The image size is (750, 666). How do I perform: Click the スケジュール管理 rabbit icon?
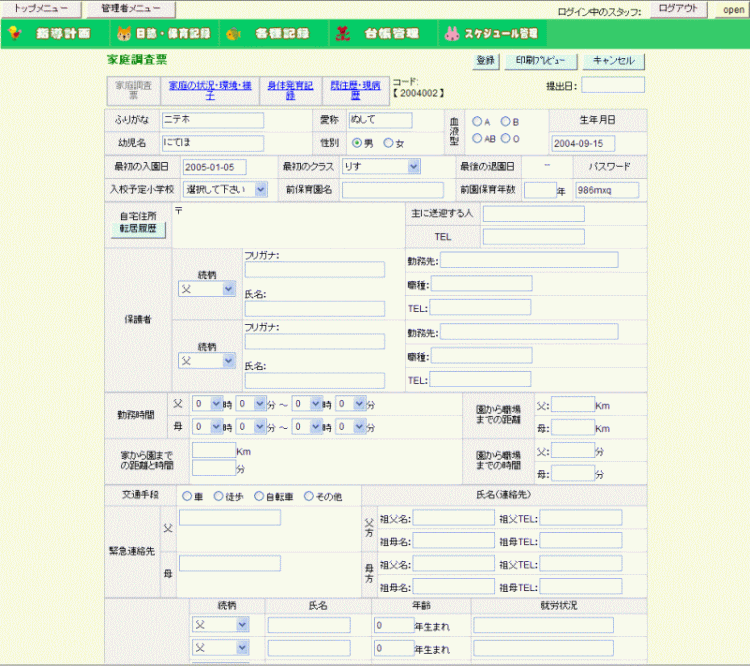(x=451, y=33)
